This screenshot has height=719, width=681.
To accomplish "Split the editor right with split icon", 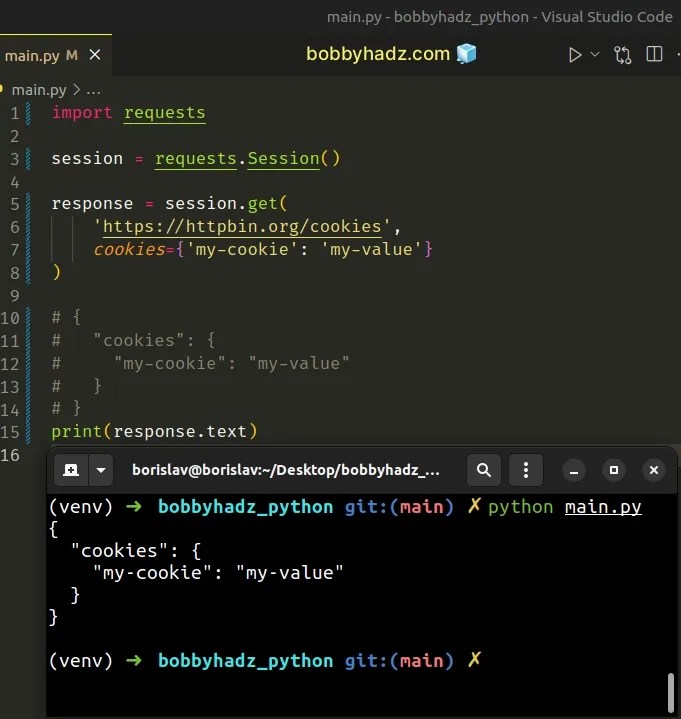I will point(654,54).
